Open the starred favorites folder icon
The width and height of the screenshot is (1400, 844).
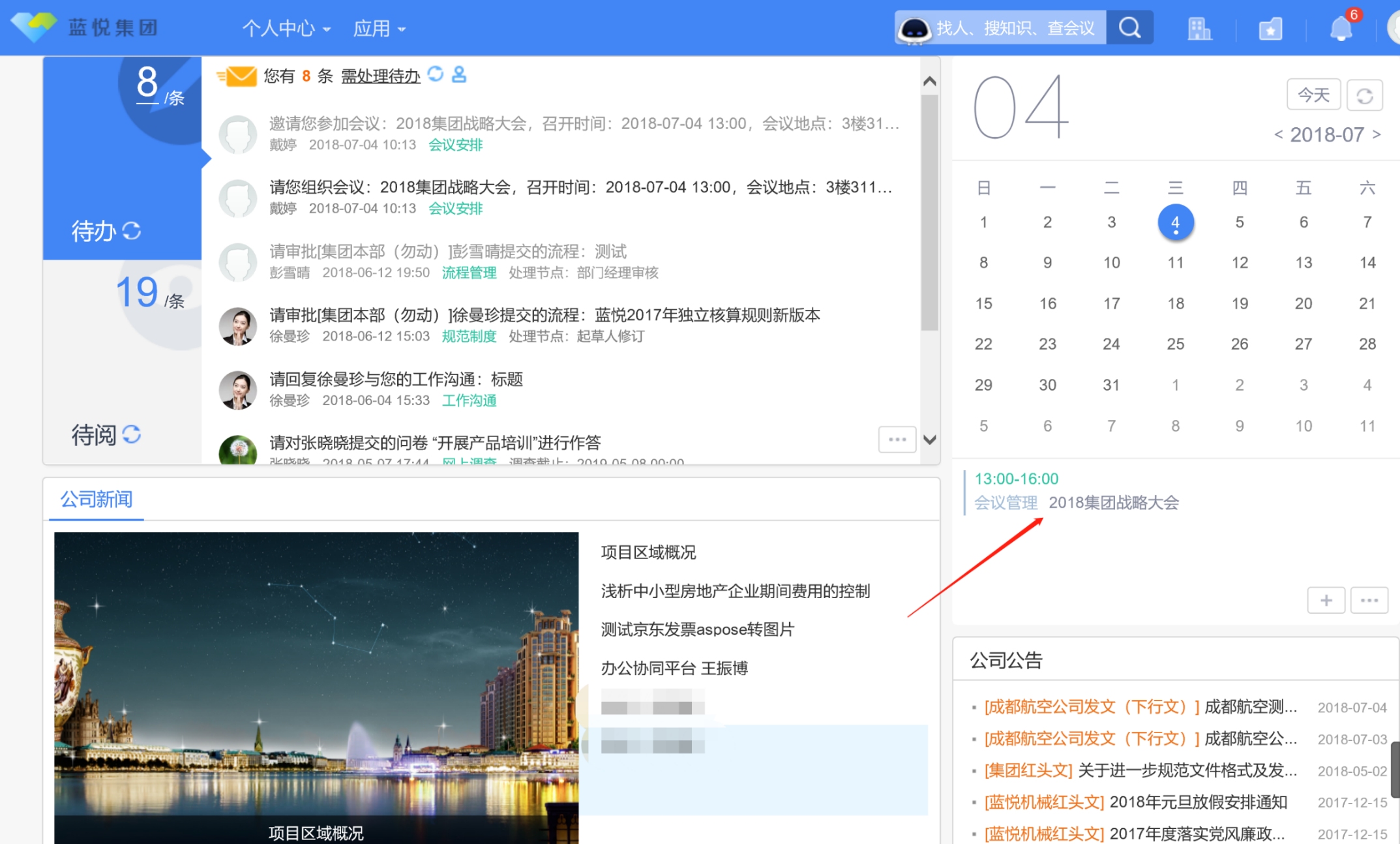1270,29
